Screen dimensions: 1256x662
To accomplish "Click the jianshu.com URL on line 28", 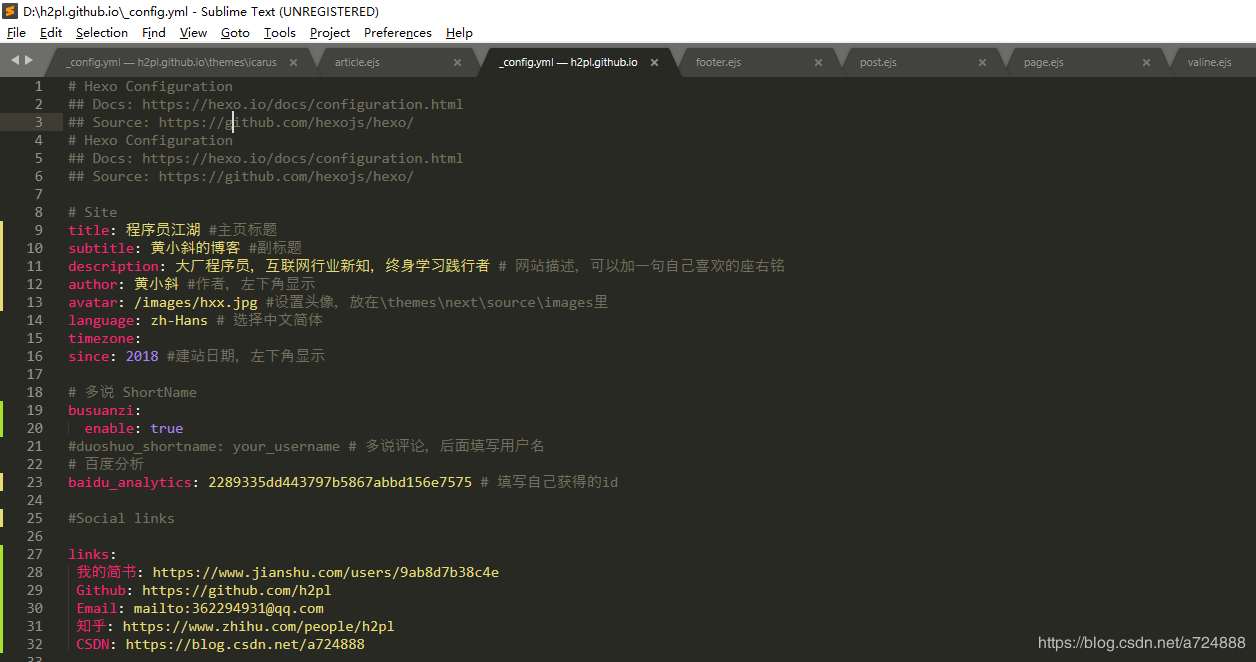I will [326, 572].
